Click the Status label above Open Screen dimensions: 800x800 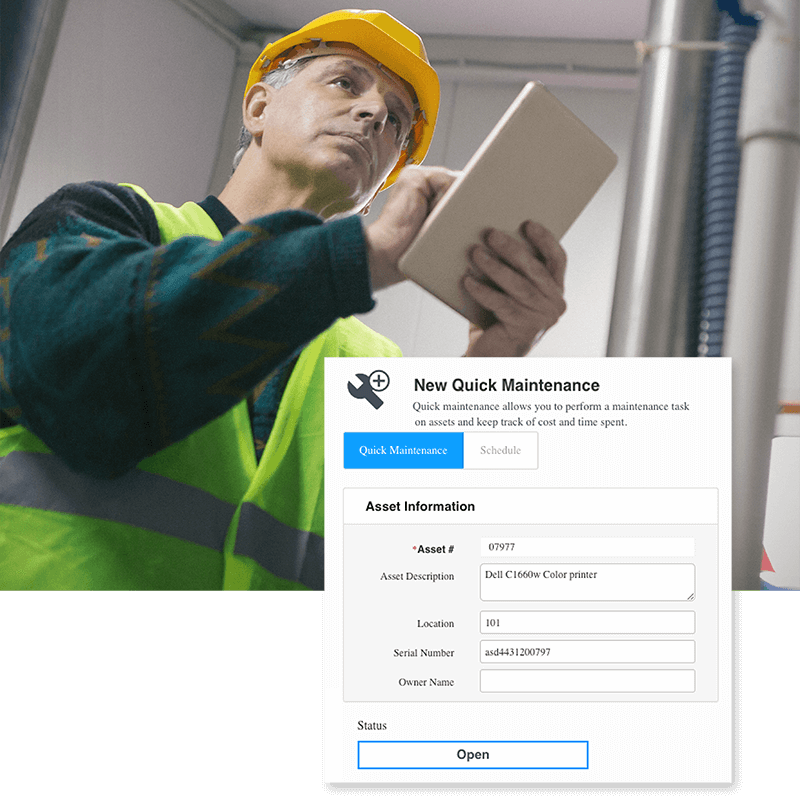coord(372,725)
